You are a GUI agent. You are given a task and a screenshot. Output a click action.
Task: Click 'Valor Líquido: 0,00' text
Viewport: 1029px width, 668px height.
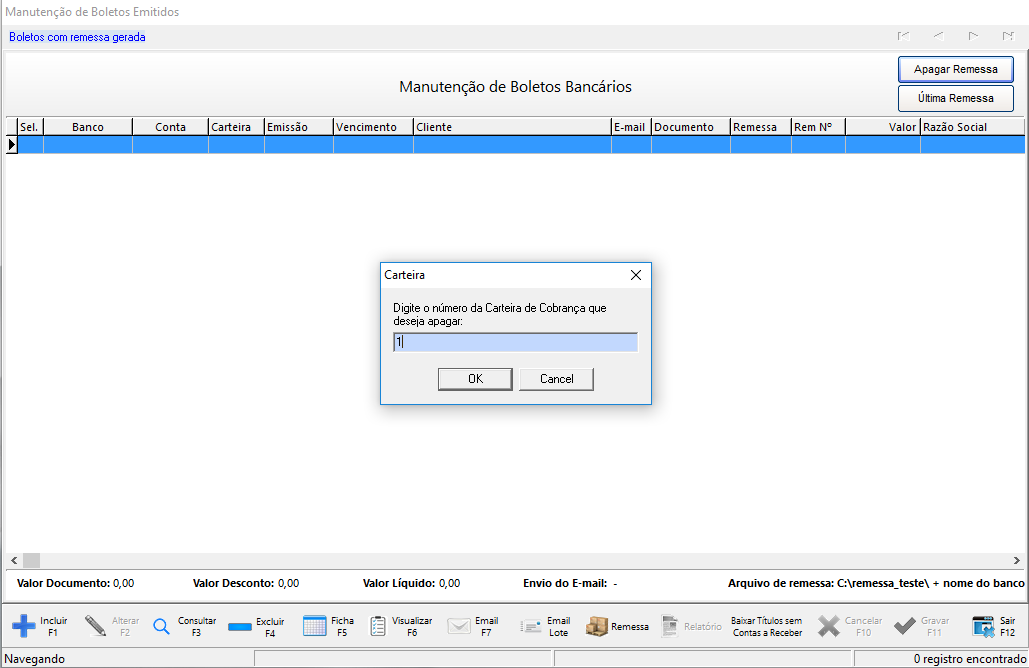pyautogui.click(x=411, y=583)
